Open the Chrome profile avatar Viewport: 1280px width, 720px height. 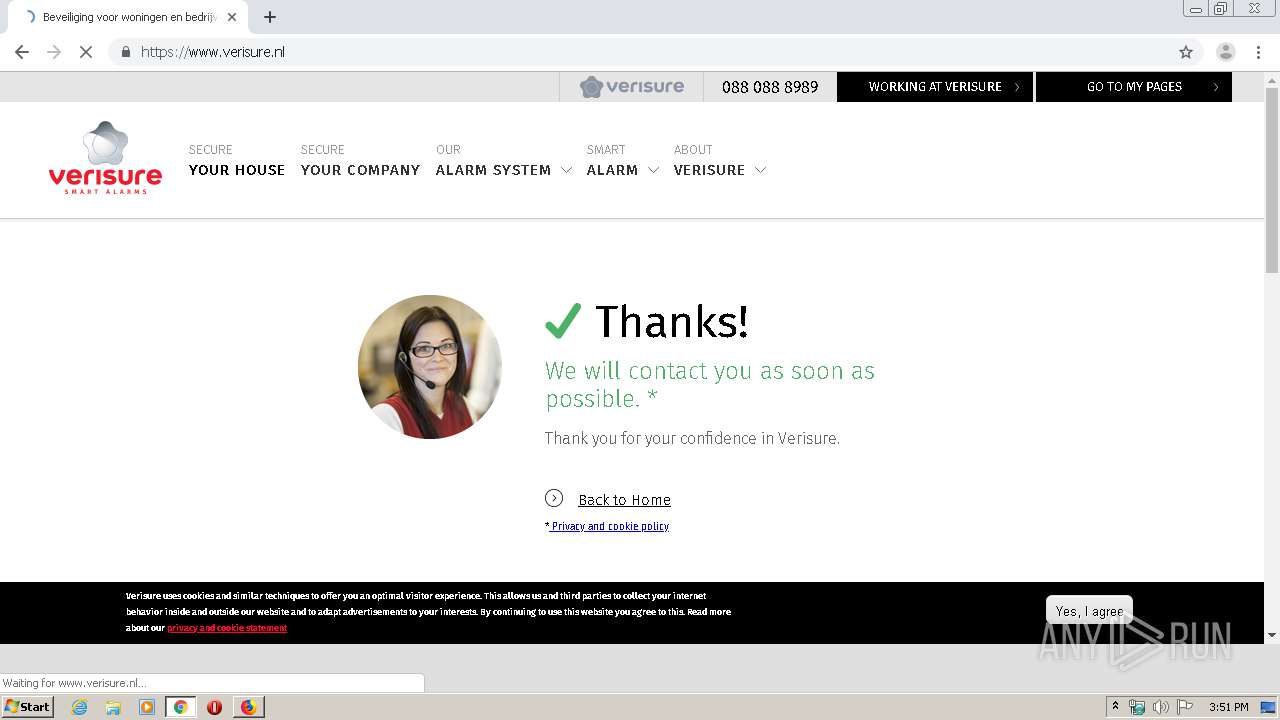click(x=1226, y=52)
